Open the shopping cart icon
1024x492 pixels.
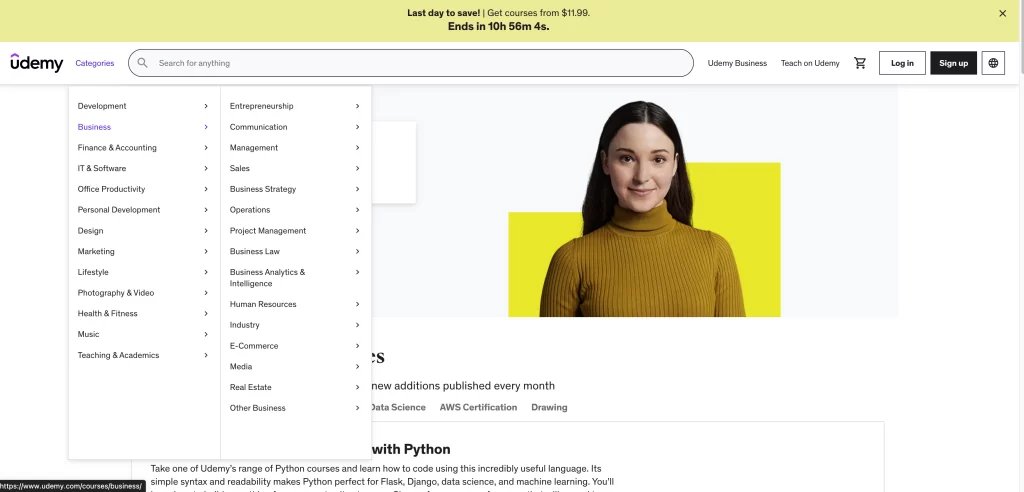point(860,63)
